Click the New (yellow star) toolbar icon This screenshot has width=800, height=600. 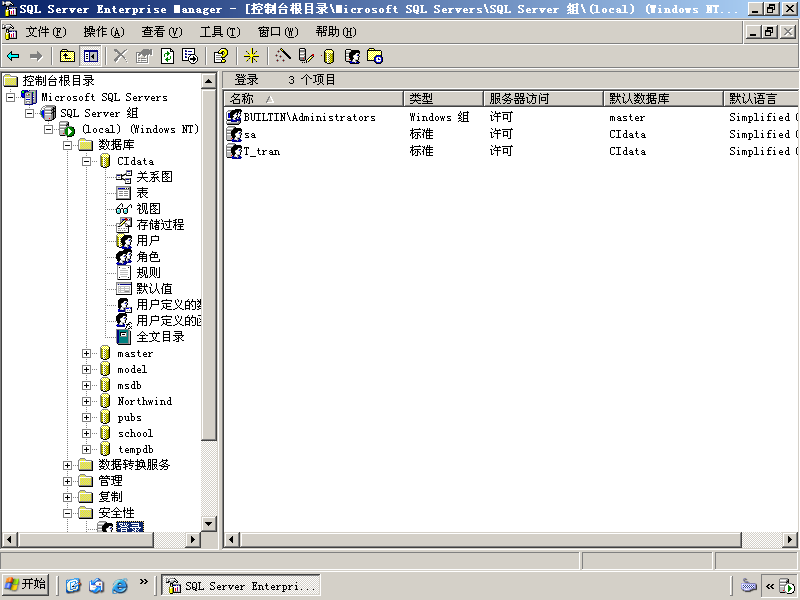coord(251,56)
